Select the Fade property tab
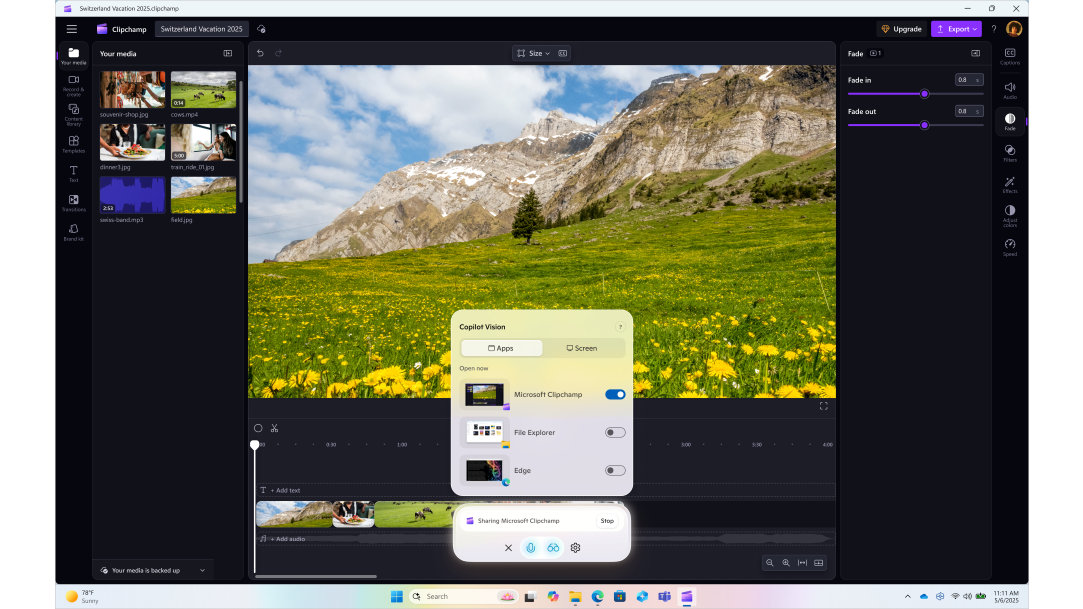The image size is (1083, 609). click(1010, 122)
